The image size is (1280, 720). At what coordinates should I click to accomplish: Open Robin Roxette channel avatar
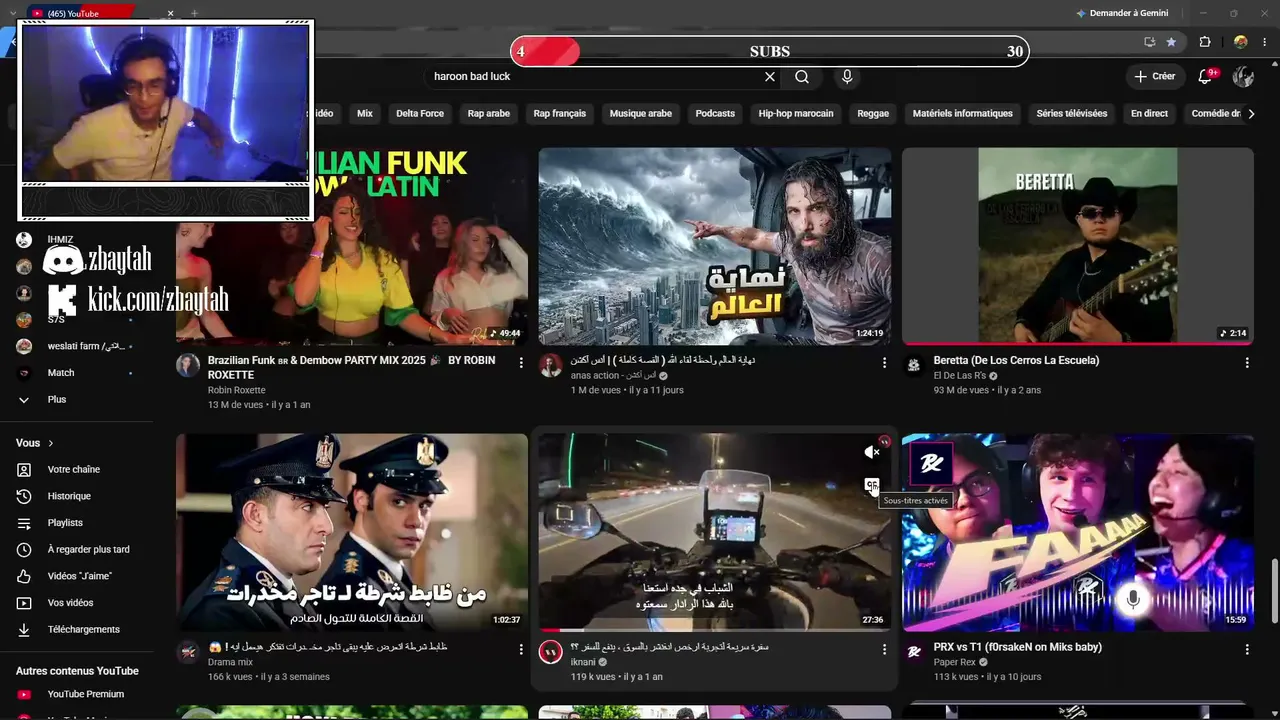pyautogui.click(x=188, y=365)
